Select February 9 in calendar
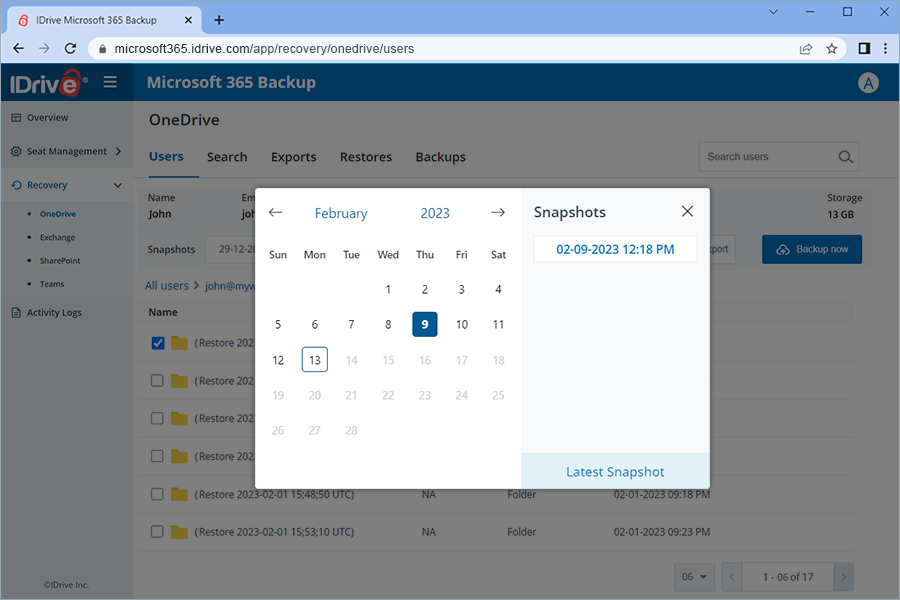 (x=425, y=324)
